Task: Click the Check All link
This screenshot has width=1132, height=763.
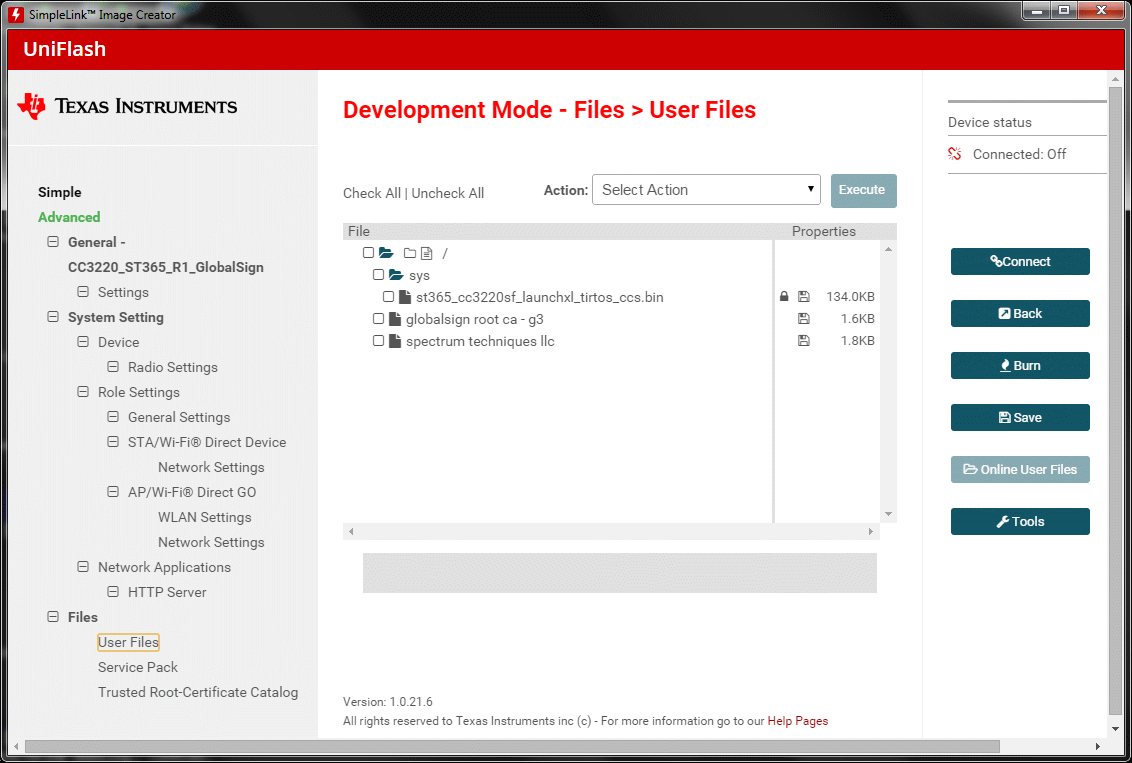Action: [x=372, y=193]
